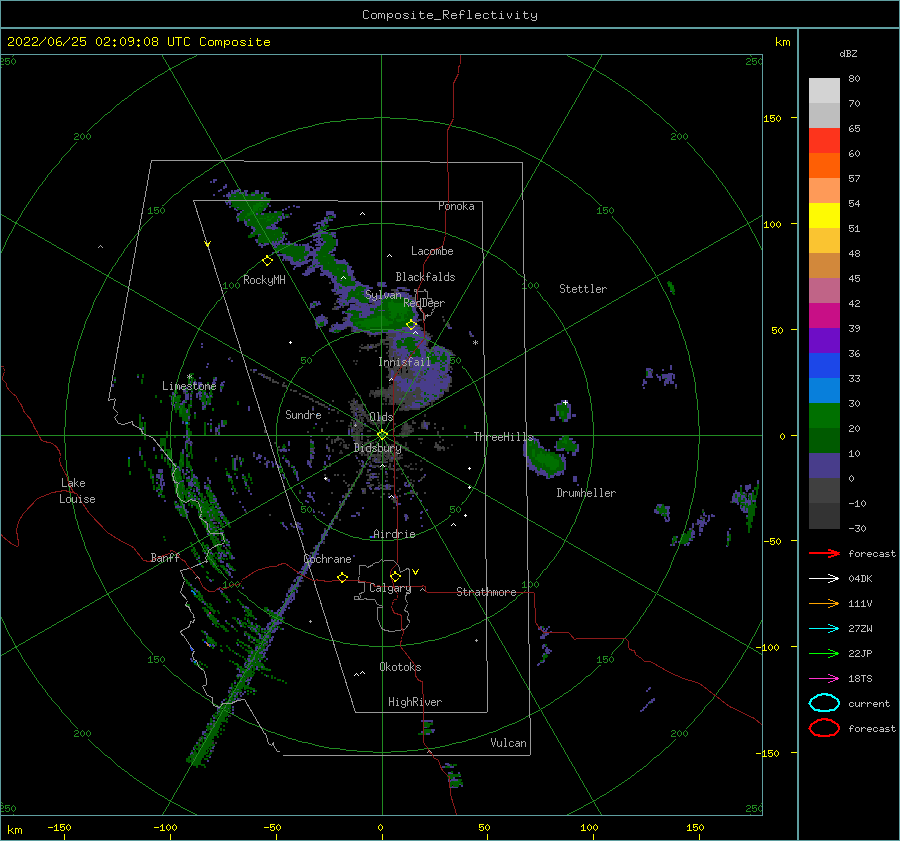Click the 2022/06/25 02:09:08 UTC timestamp
The height and width of the screenshot is (841, 900).
click(138, 42)
